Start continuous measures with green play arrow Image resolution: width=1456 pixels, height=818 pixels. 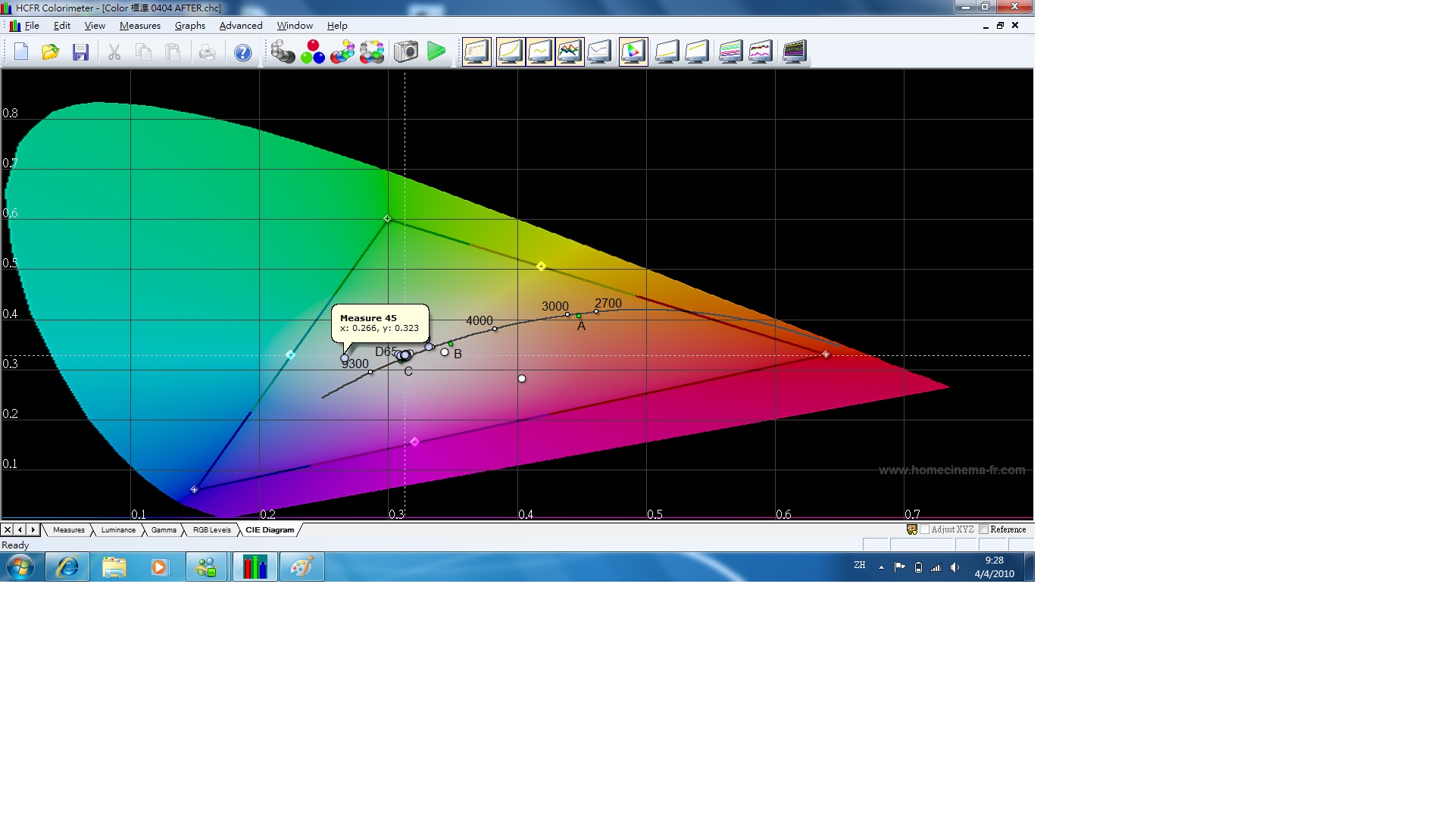coord(436,52)
